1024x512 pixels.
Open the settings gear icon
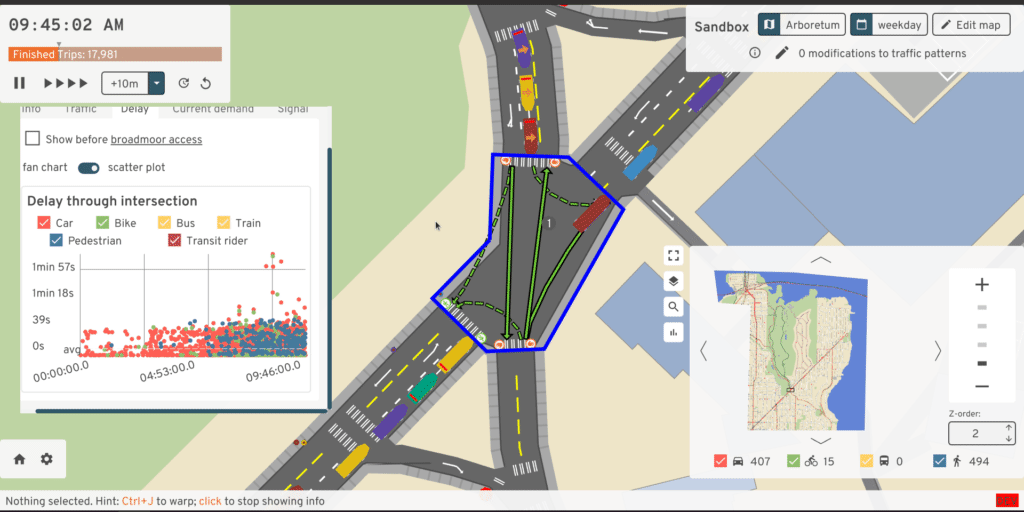tap(46, 459)
